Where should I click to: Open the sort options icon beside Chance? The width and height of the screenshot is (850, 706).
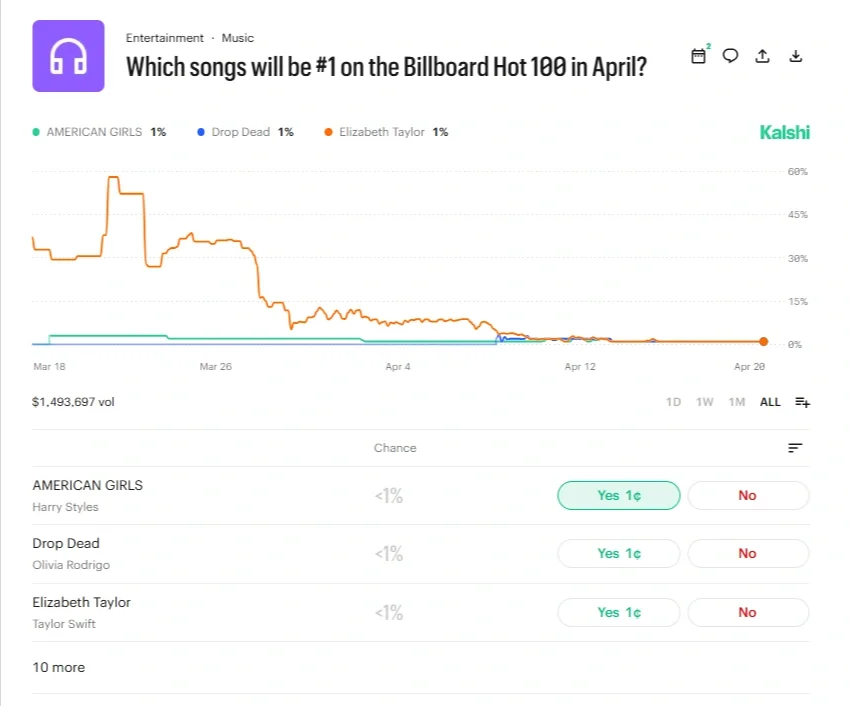pos(795,448)
